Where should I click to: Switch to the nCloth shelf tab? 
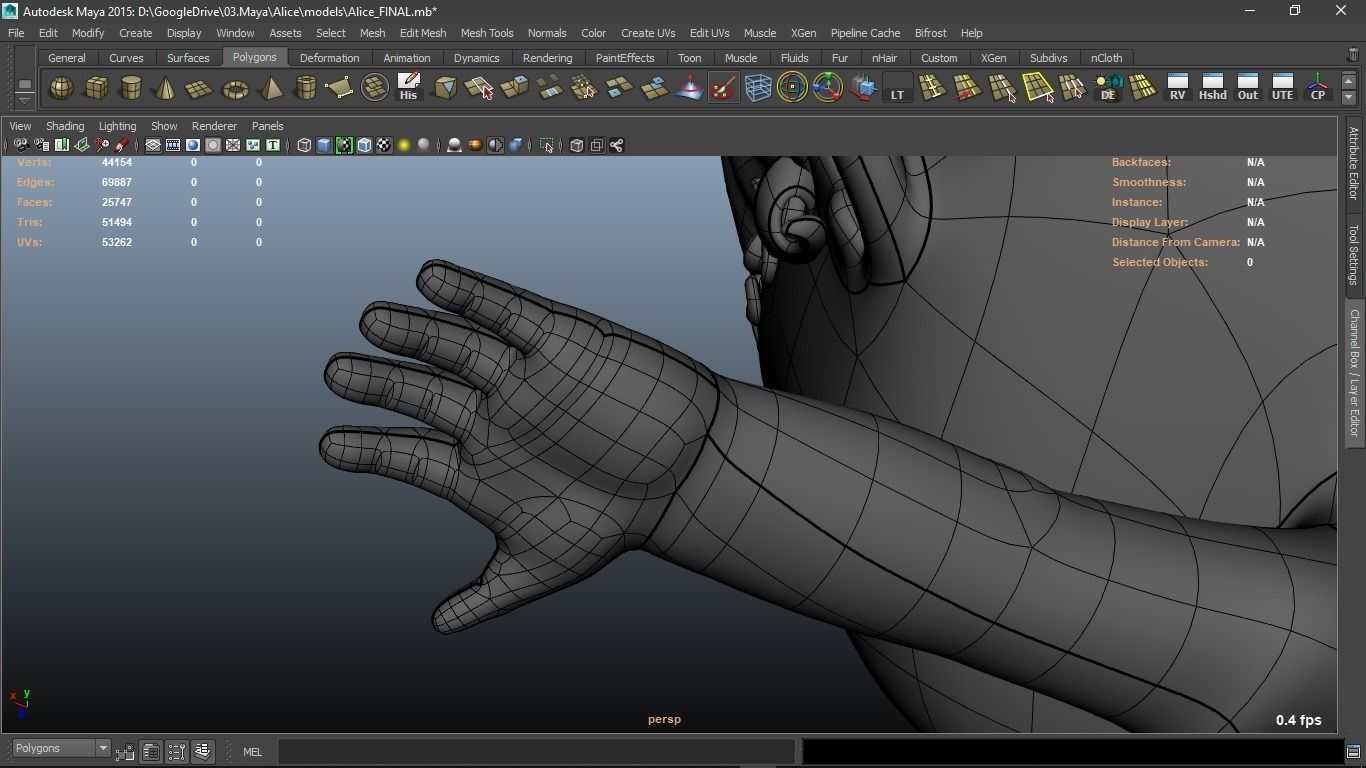tap(1106, 58)
